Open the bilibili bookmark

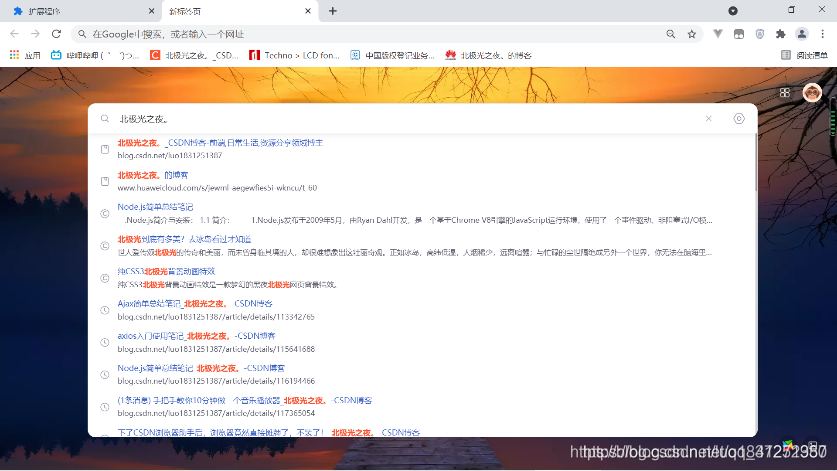coord(95,55)
